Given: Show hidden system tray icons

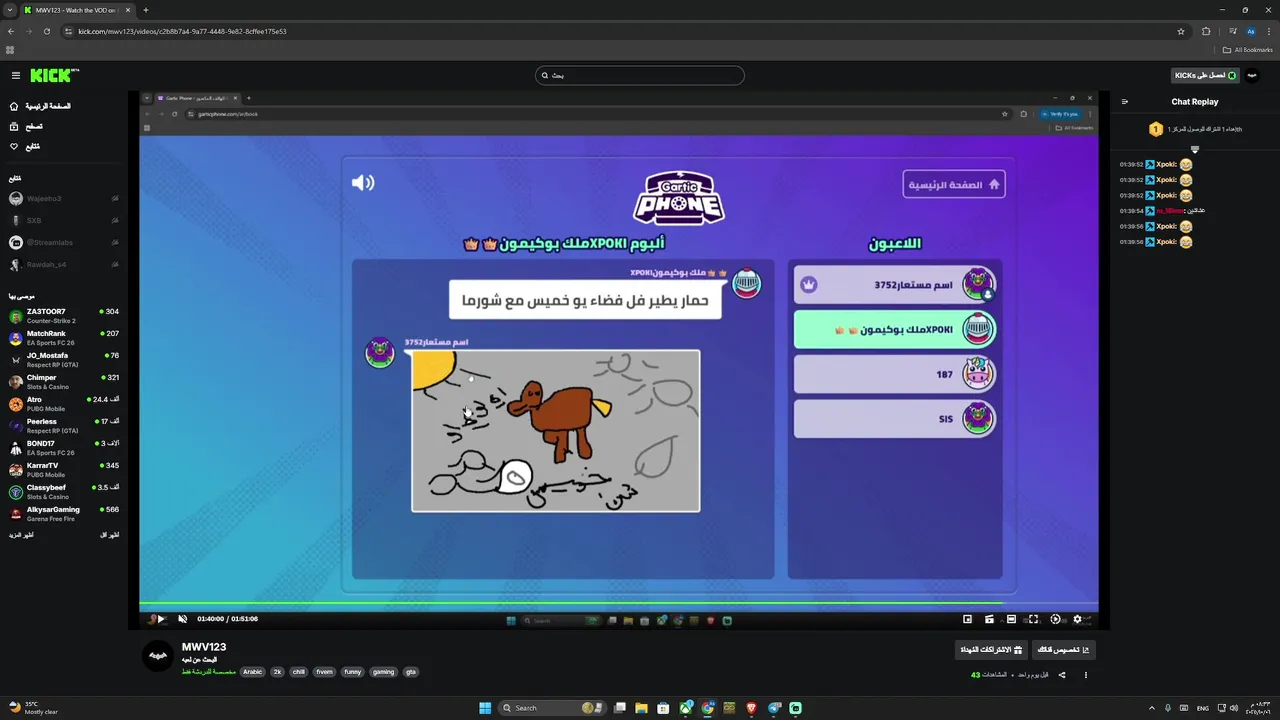Looking at the screenshot, I should 1151,708.
